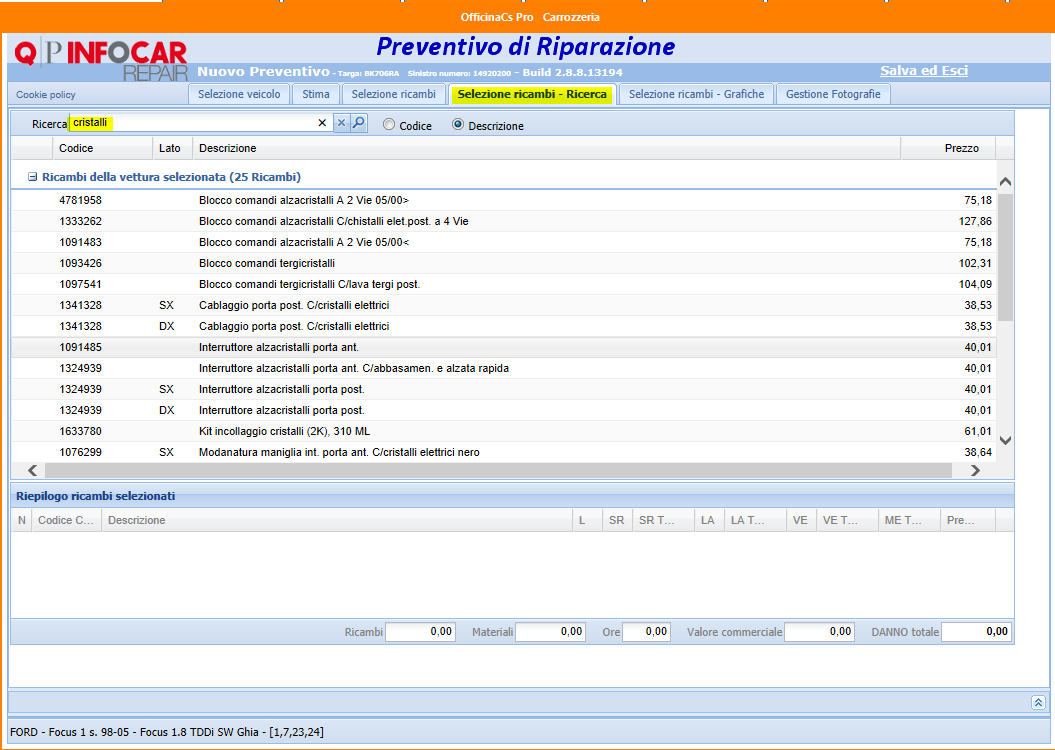Image resolution: width=1055 pixels, height=750 pixels.
Task: Click Salva ed Esci link
Action: pos(924,71)
